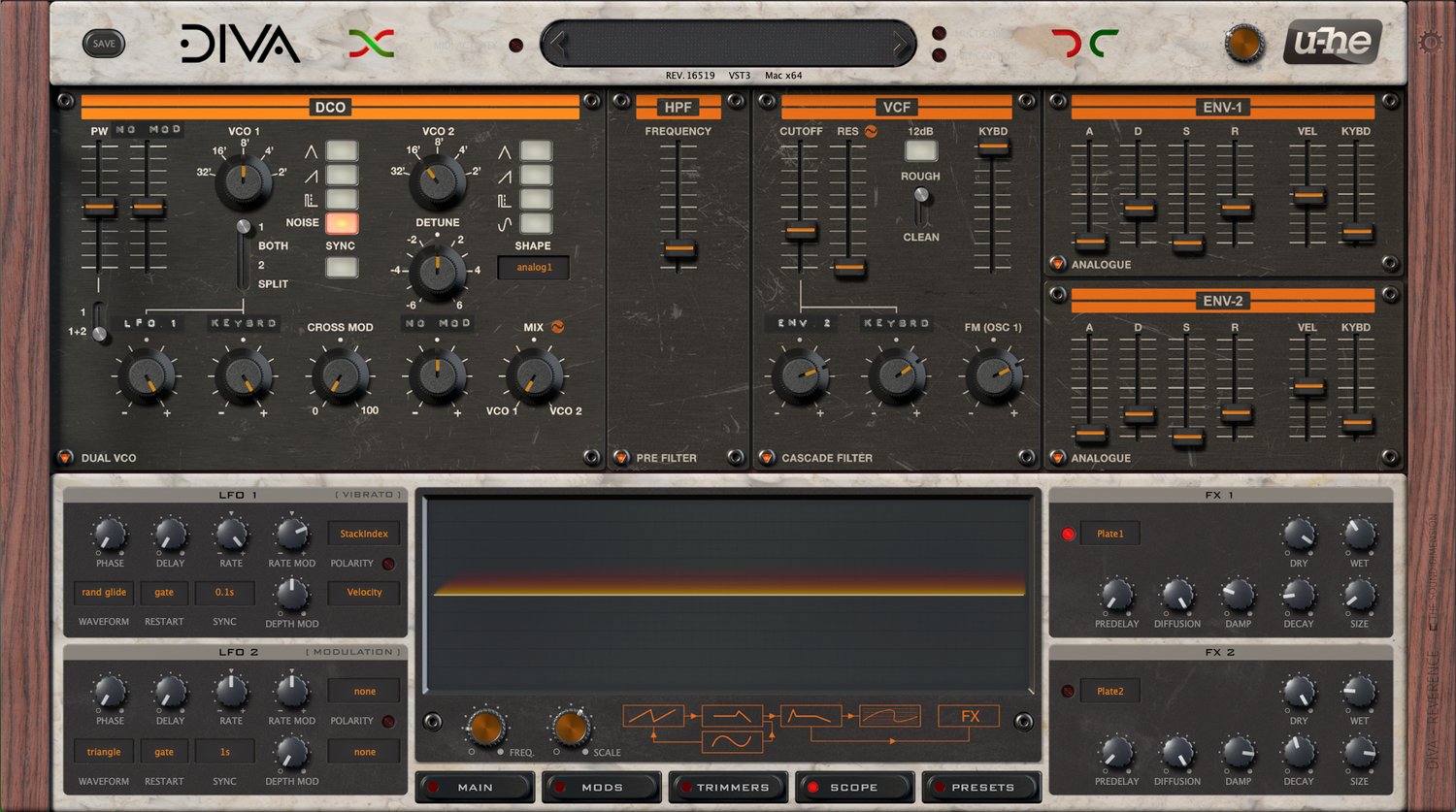Screen dimensions: 1456x812
Task: Click the envelope-shaped block in the signal flow
Action: [811, 717]
